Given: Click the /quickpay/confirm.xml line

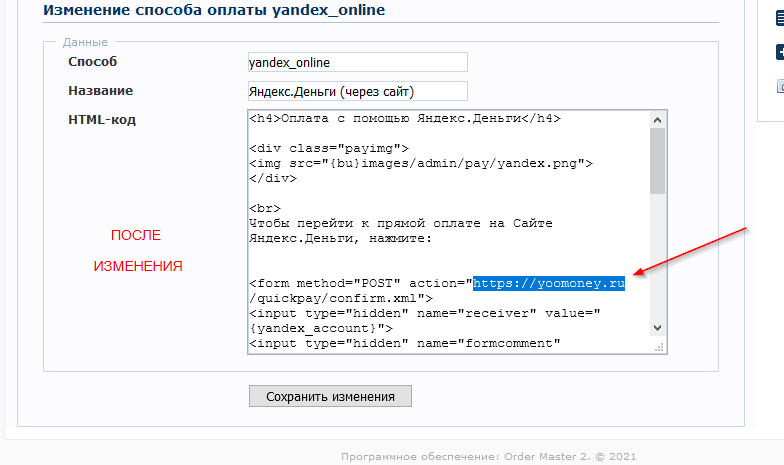Looking at the screenshot, I should [341, 298].
